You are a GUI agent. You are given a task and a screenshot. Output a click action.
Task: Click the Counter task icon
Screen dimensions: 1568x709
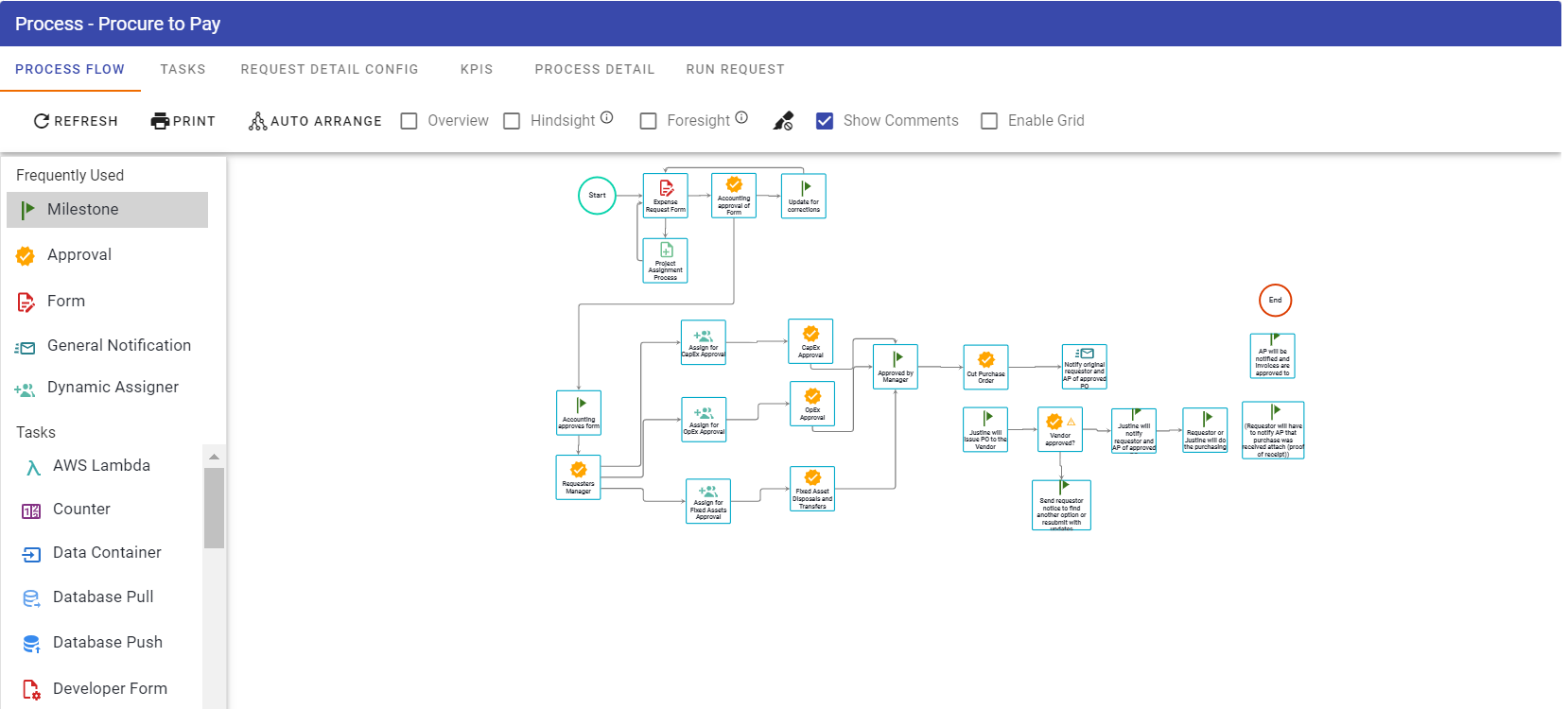click(x=31, y=510)
